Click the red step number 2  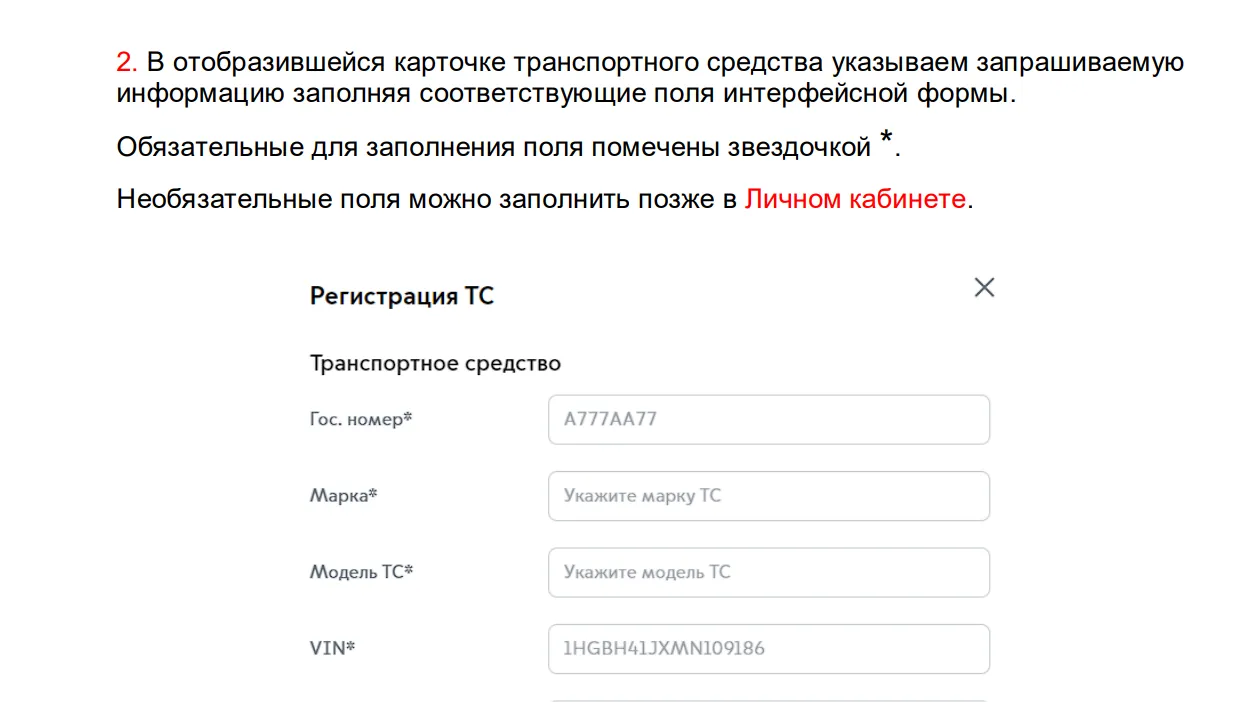coord(125,62)
